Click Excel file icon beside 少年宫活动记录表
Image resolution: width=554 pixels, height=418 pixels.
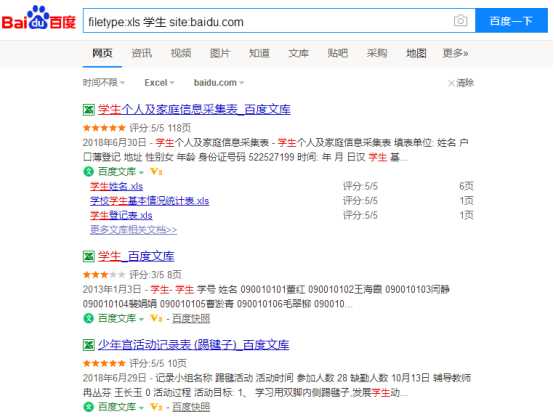point(89,345)
